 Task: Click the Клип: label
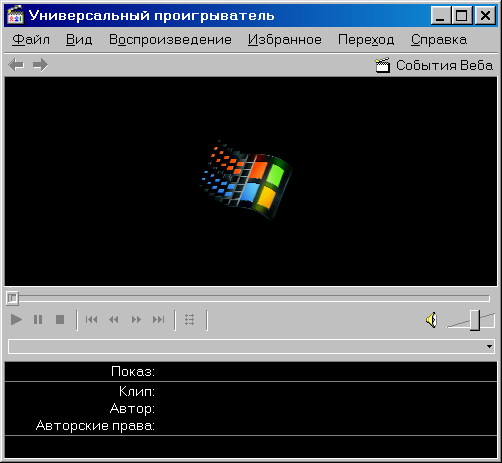pos(137,391)
